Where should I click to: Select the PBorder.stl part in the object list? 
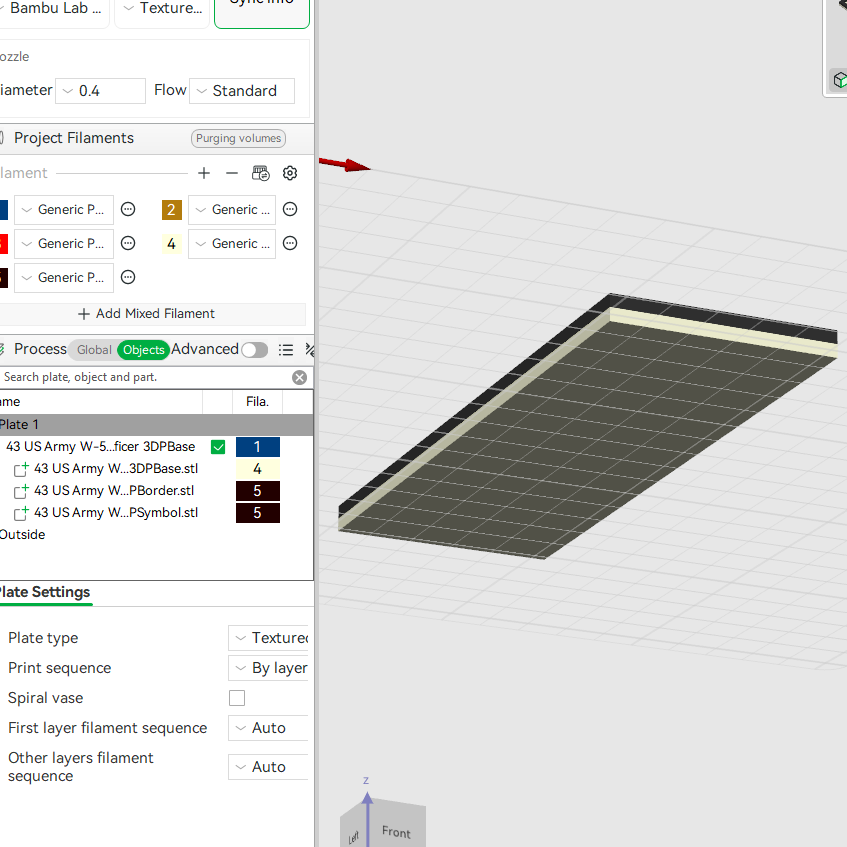click(114, 490)
